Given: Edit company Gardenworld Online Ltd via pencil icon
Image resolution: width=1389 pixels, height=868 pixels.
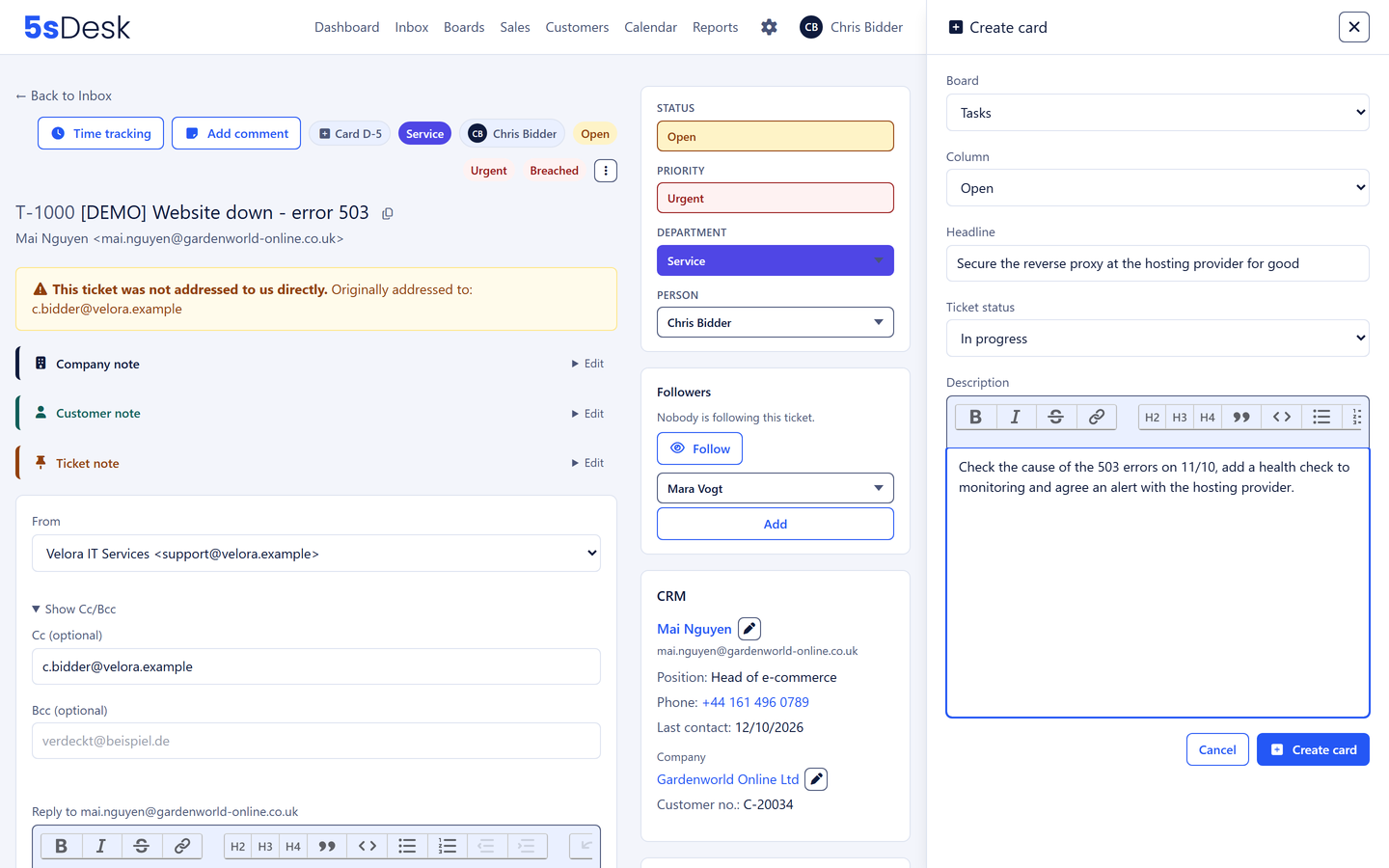Looking at the screenshot, I should click(816, 779).
